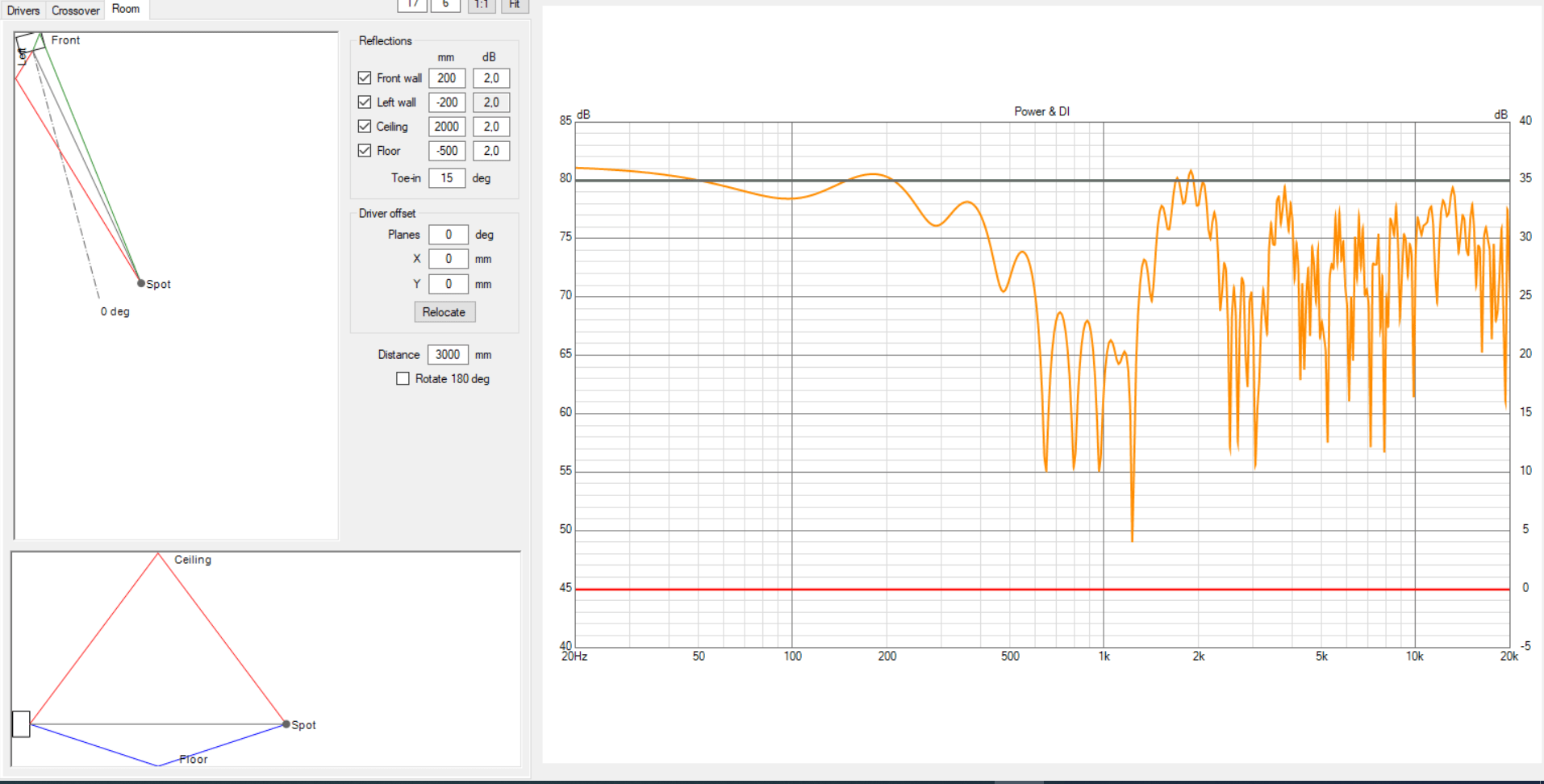
Task: Click the Relocate button
Action: pyautogui.click(x=444, y=312)
